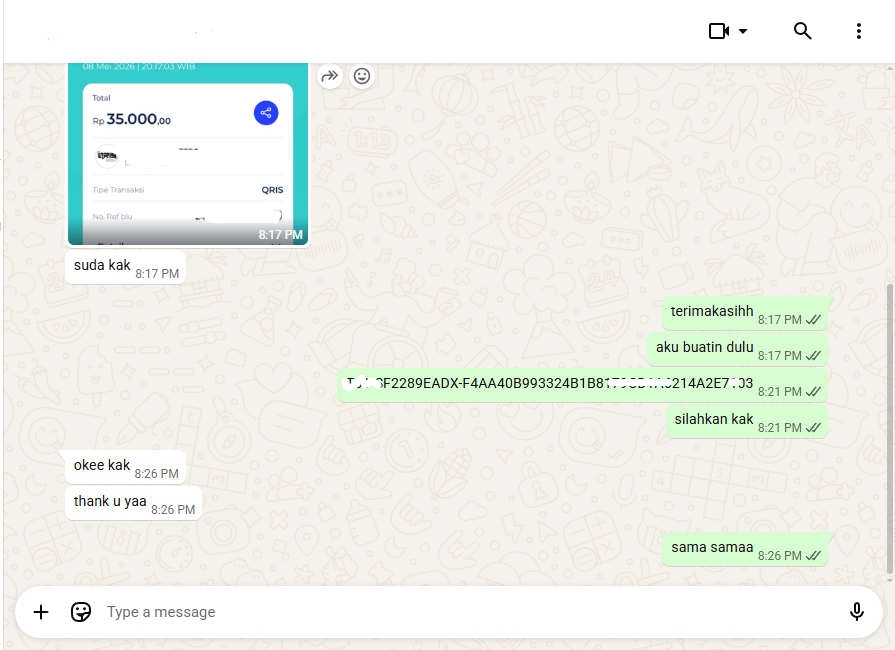Select the 'silahkan kak' message
This screenshot has width=895, height=650.
tap(747, 421)
